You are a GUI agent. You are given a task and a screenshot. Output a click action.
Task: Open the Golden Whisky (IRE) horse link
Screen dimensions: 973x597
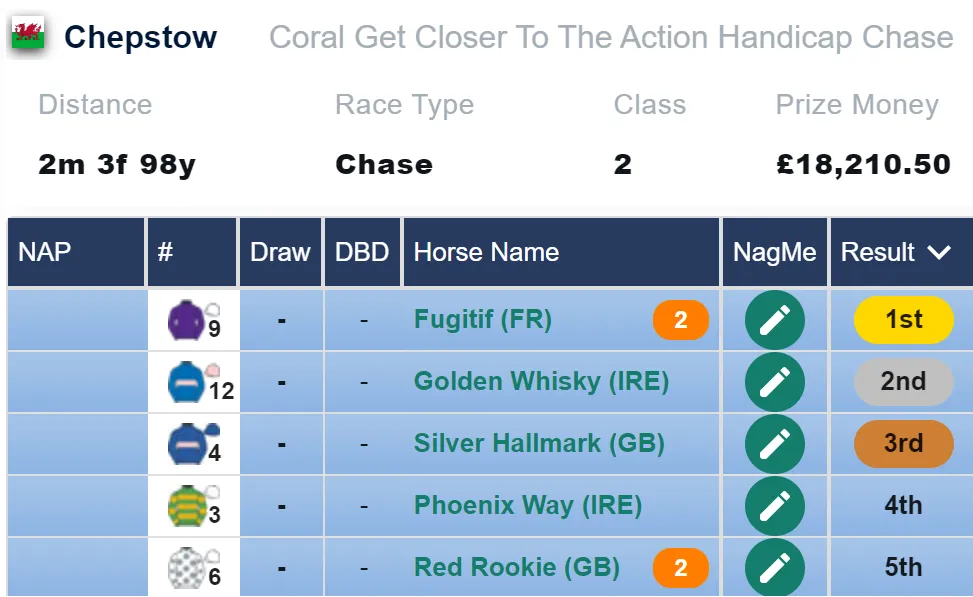541,381
